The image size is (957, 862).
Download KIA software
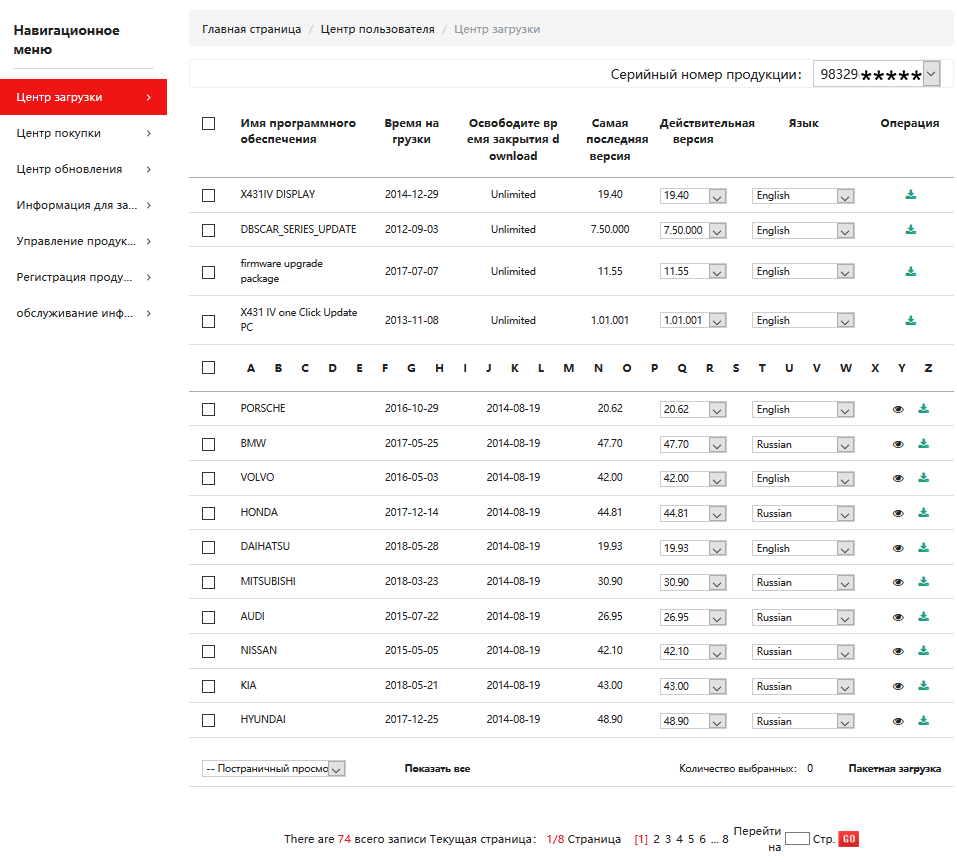pos(923,686)
